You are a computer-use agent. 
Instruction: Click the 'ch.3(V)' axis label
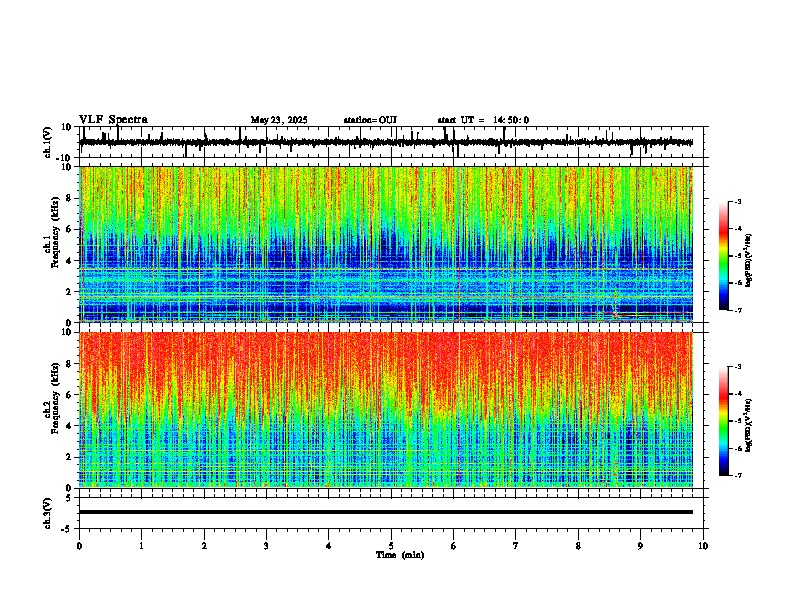48,513
